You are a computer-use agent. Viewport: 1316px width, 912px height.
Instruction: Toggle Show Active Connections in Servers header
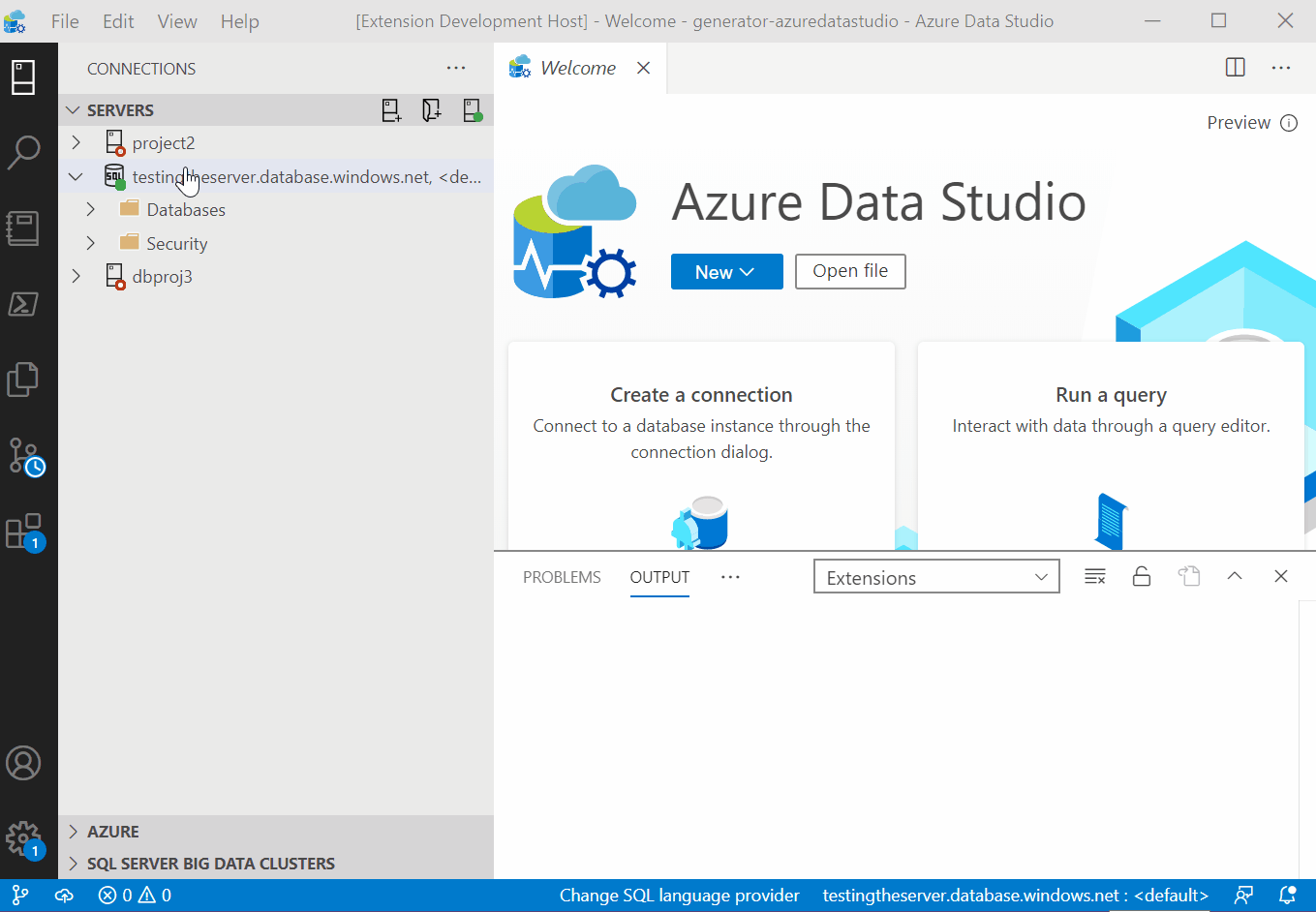click(473, 110)
